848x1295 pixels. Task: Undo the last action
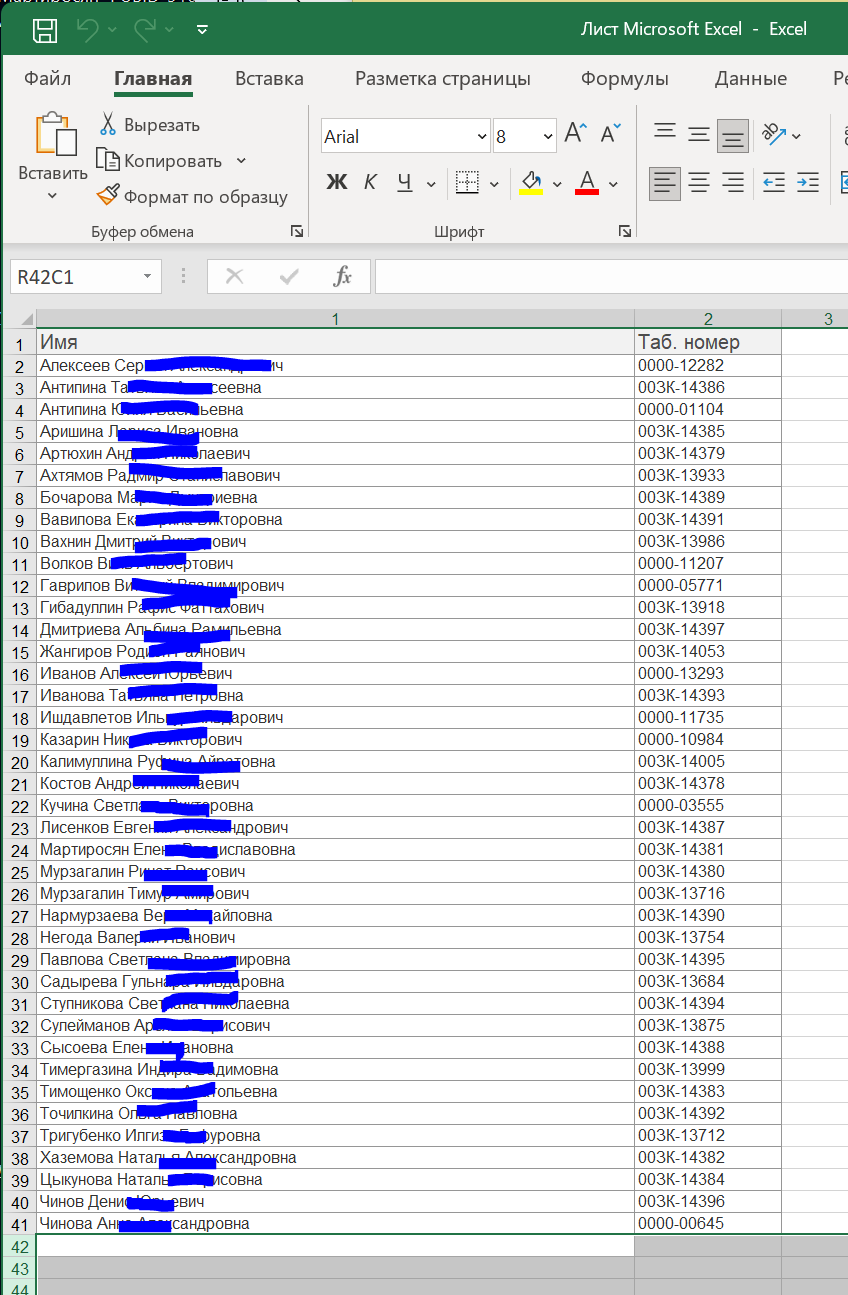coord(87,30)
